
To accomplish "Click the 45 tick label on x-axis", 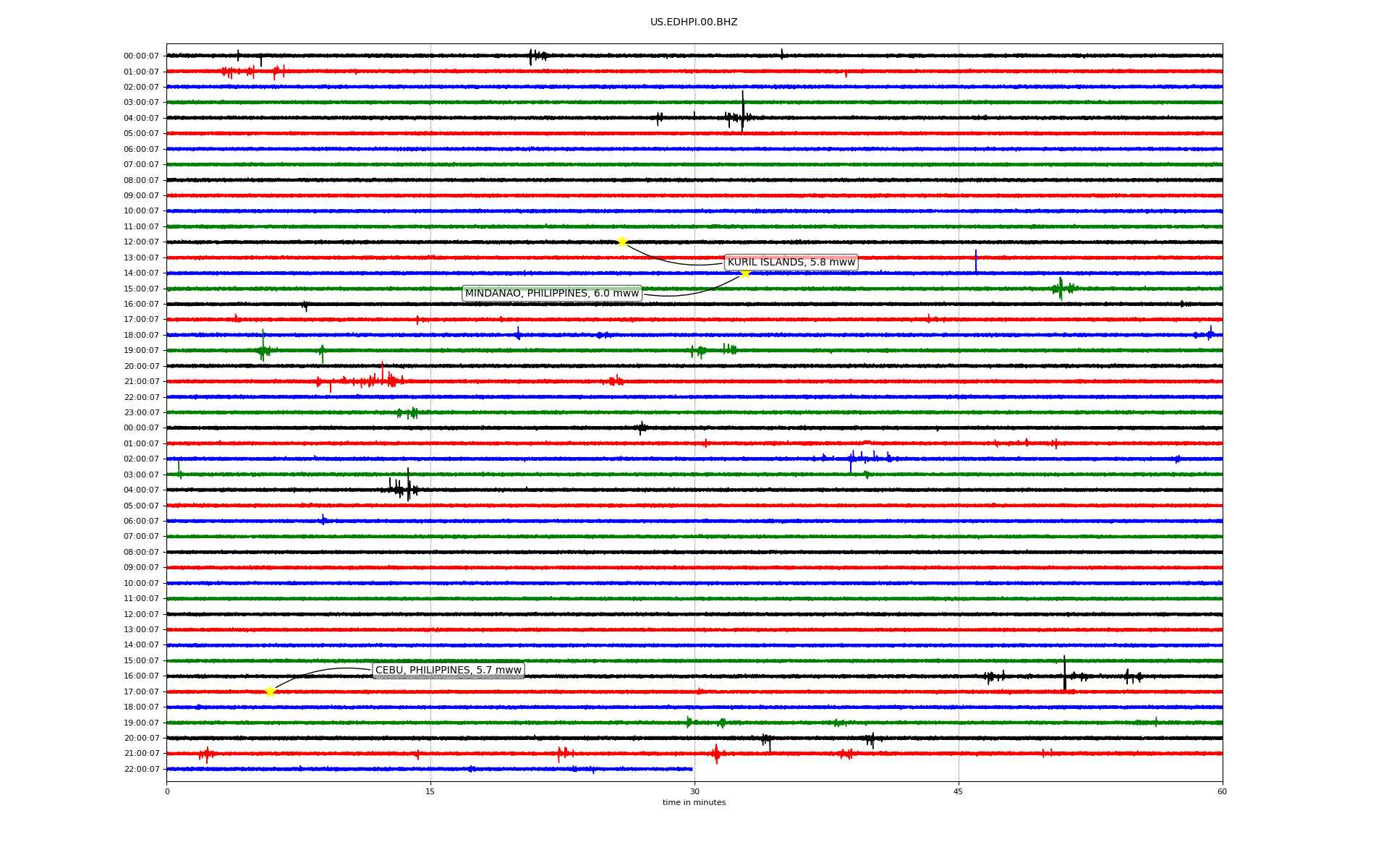I will (958, 791).
